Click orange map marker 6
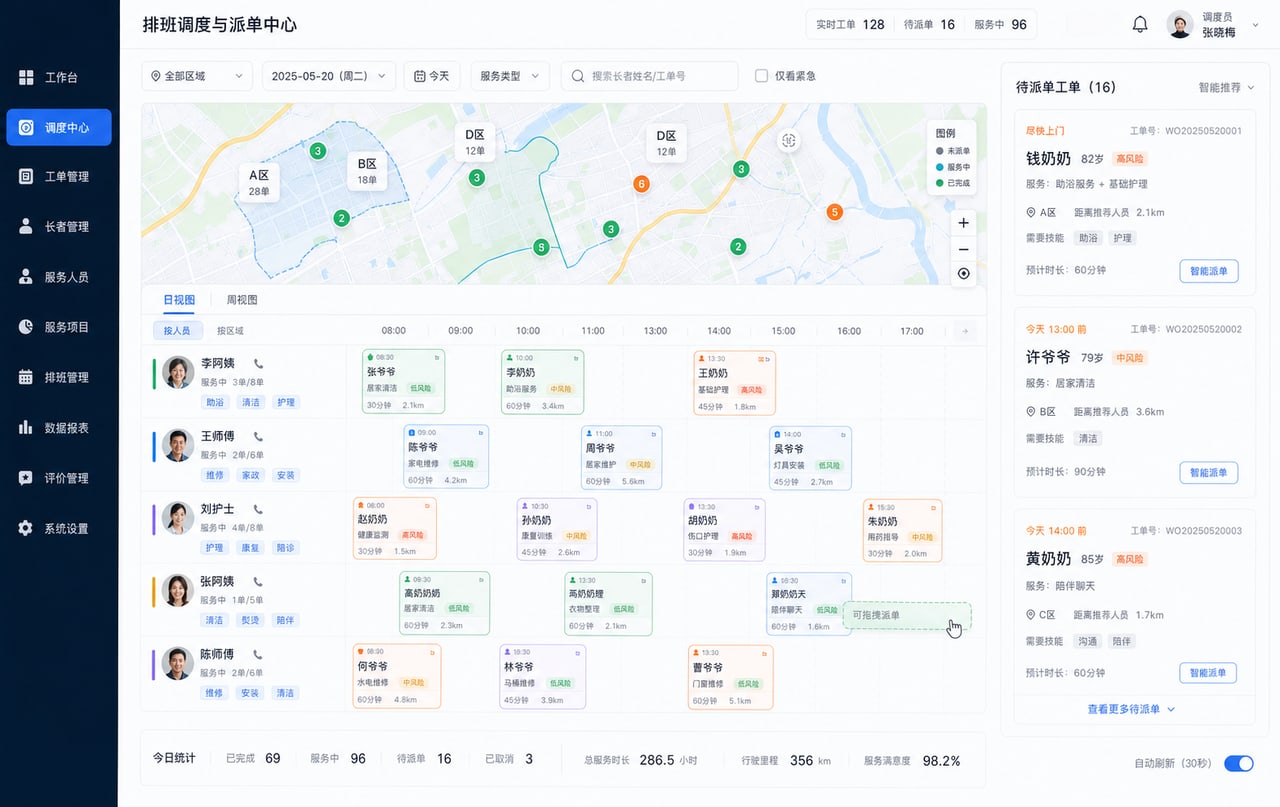1280x807 pixels. point(642,184)
